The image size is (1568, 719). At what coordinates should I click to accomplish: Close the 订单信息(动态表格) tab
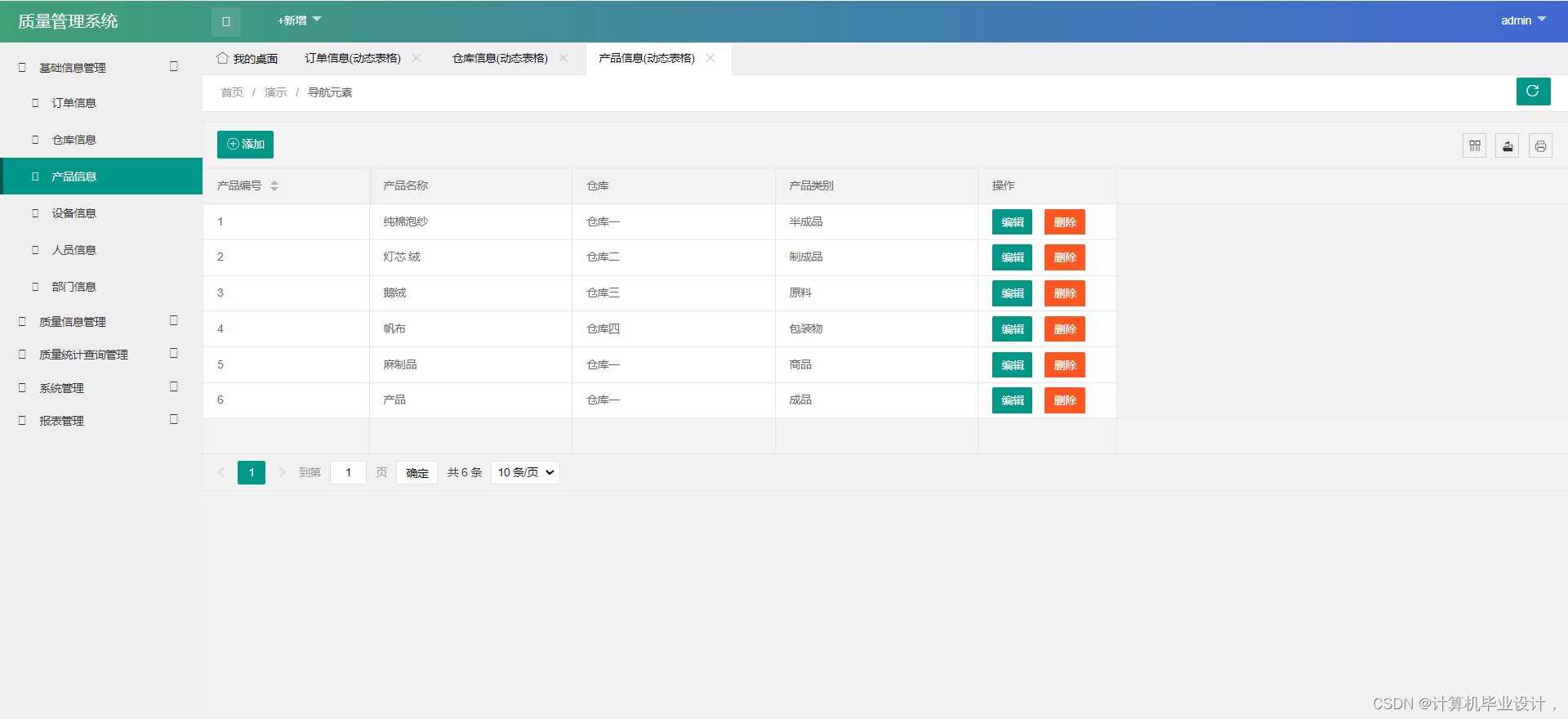416,58
